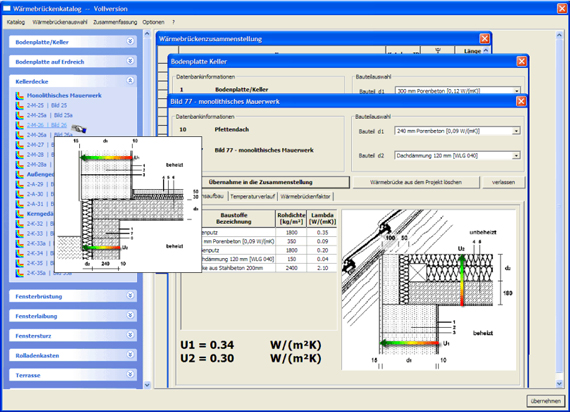Click thermal icon beside 2-K-35a entry
The height and width of the screenshot is (412, 570).
tap(19, 273)
